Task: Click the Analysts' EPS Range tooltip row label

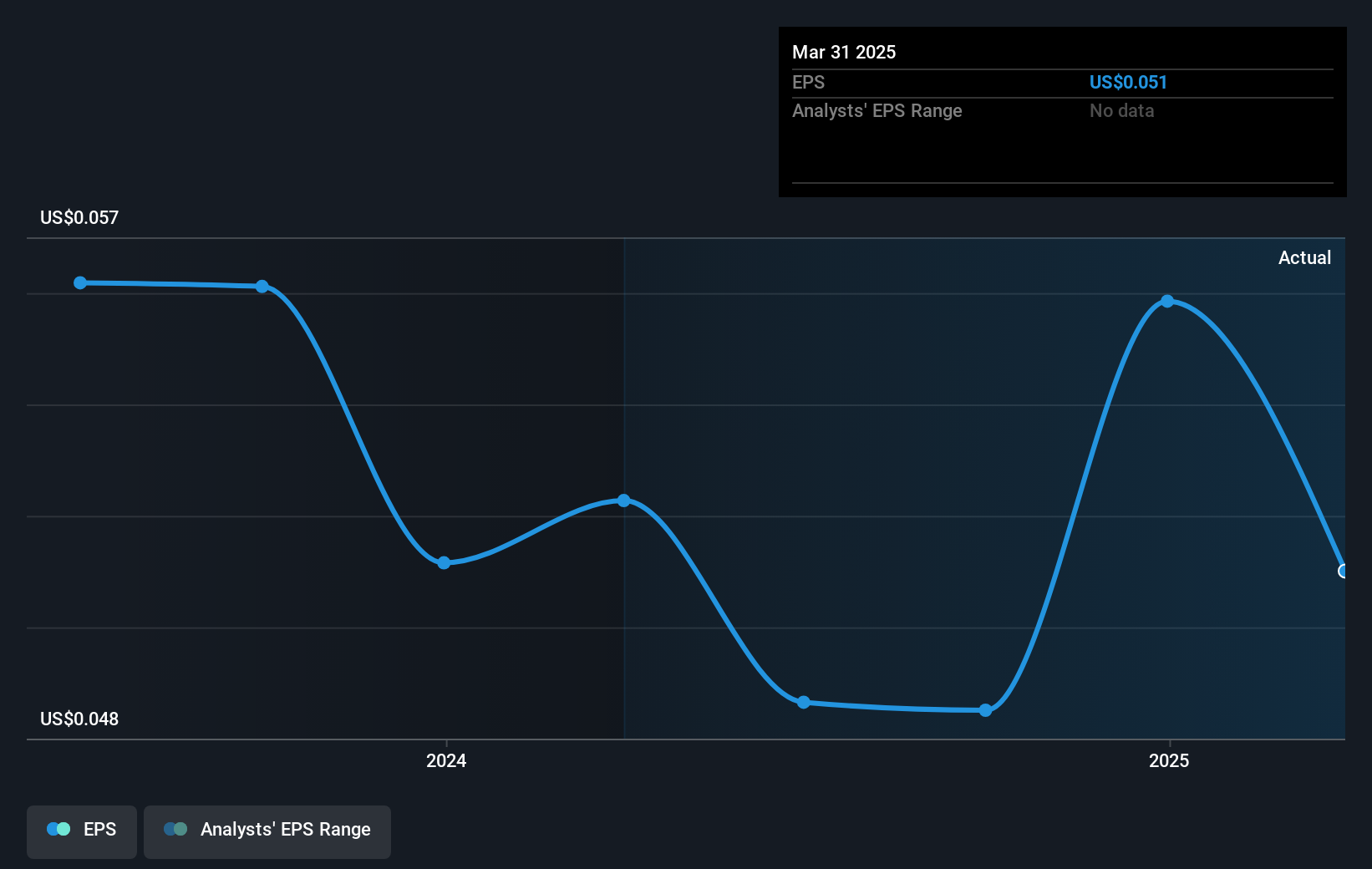Action: pos(877,111)
